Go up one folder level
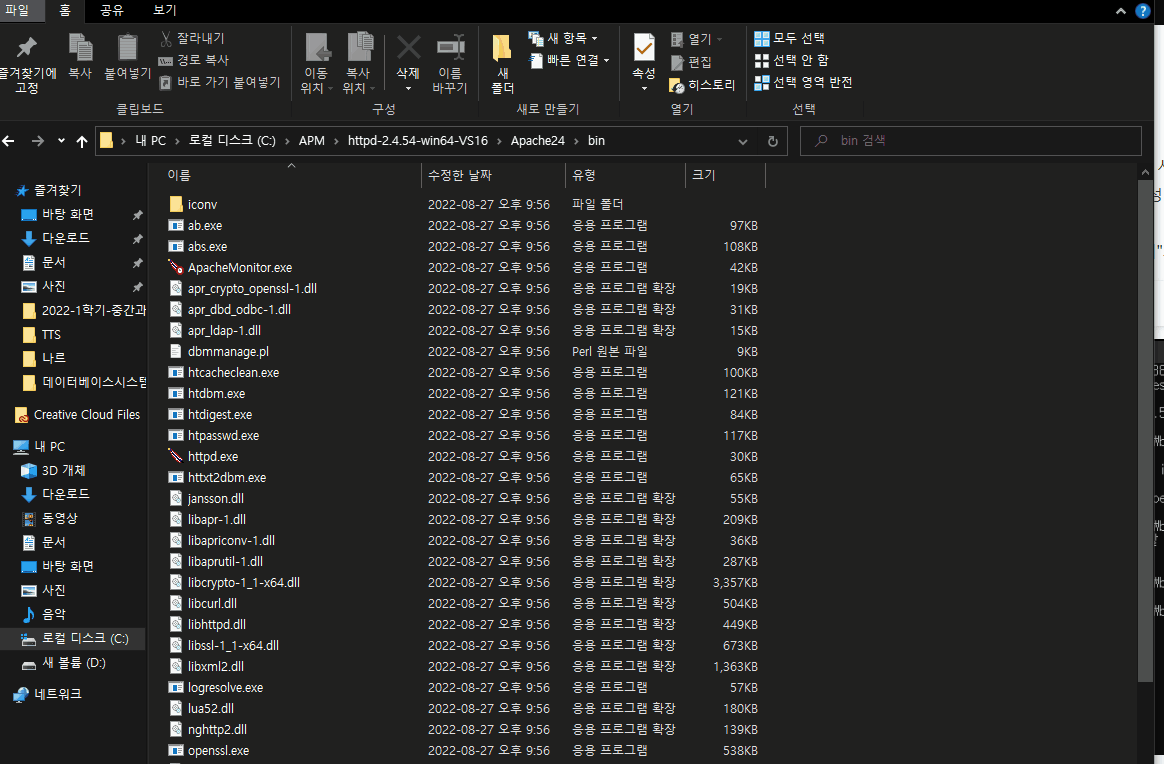This screenshot has height=764, width=1164. (82, 141)
